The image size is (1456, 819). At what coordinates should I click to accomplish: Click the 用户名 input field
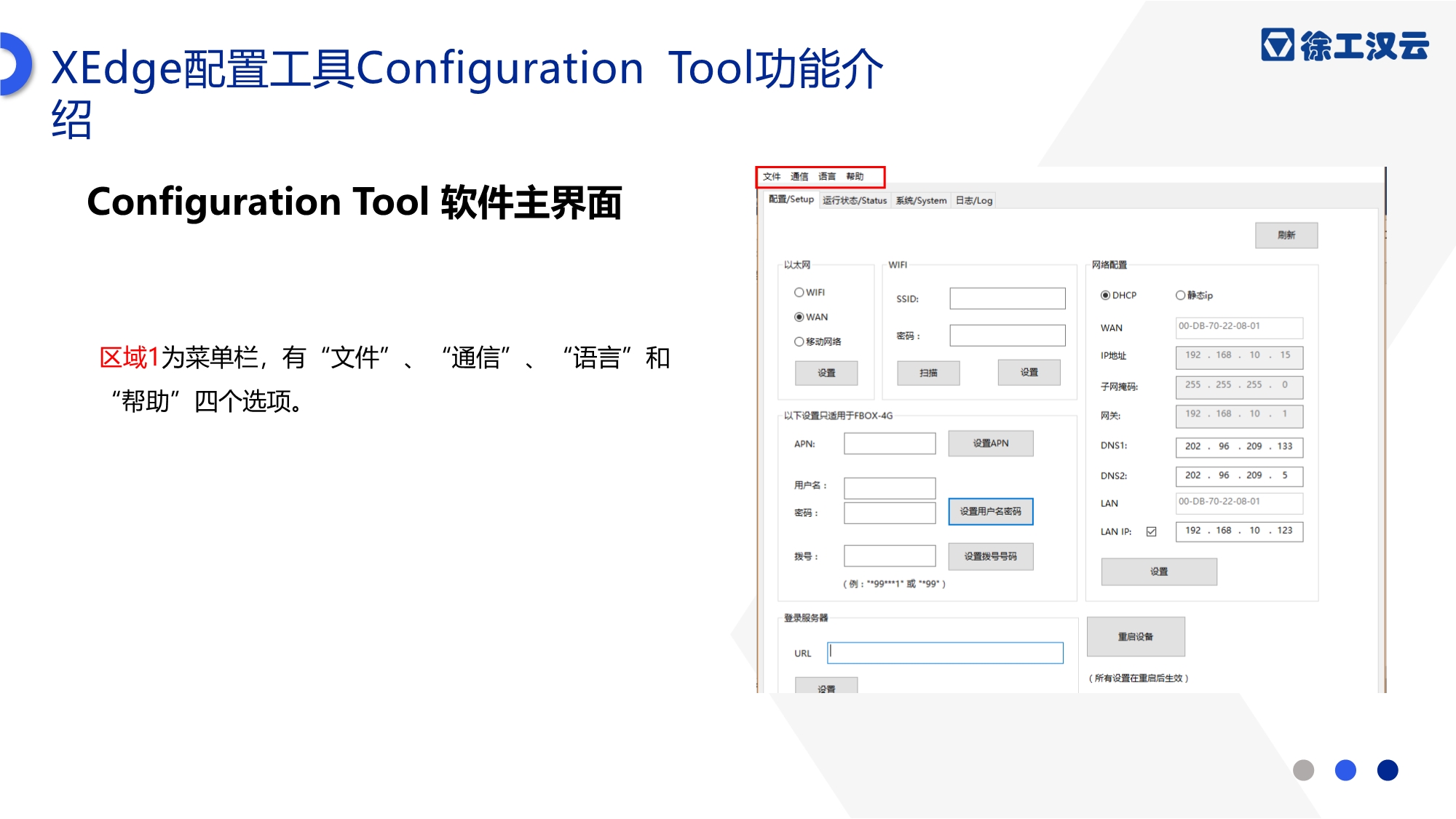tap(890, 488)
